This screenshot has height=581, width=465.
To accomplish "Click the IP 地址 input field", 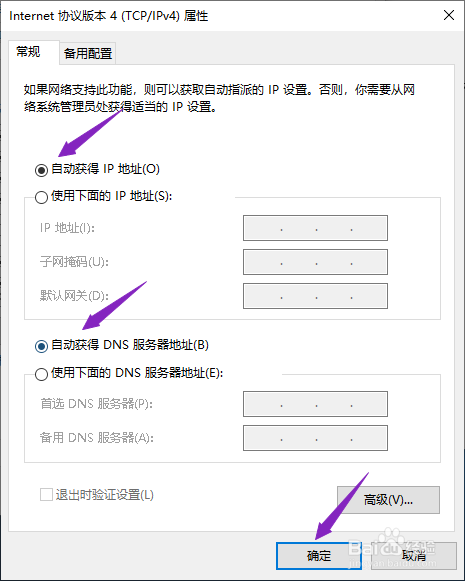I will click(x=315, y=228).
